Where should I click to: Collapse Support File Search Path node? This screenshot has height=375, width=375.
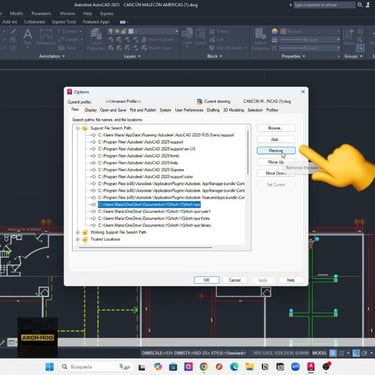click(78, 128)
